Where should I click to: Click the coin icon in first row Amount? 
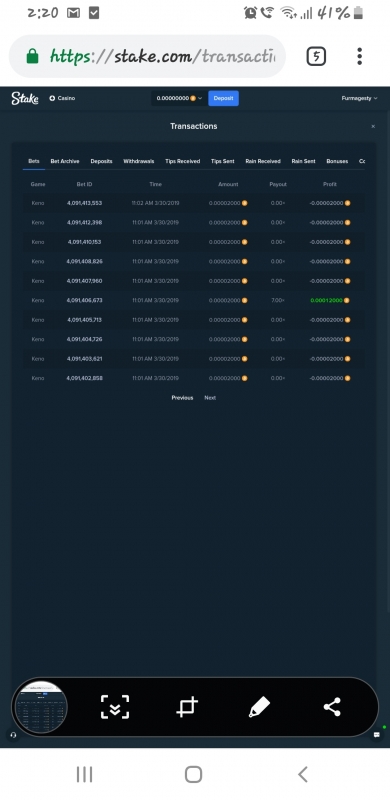tap(245, 203)
